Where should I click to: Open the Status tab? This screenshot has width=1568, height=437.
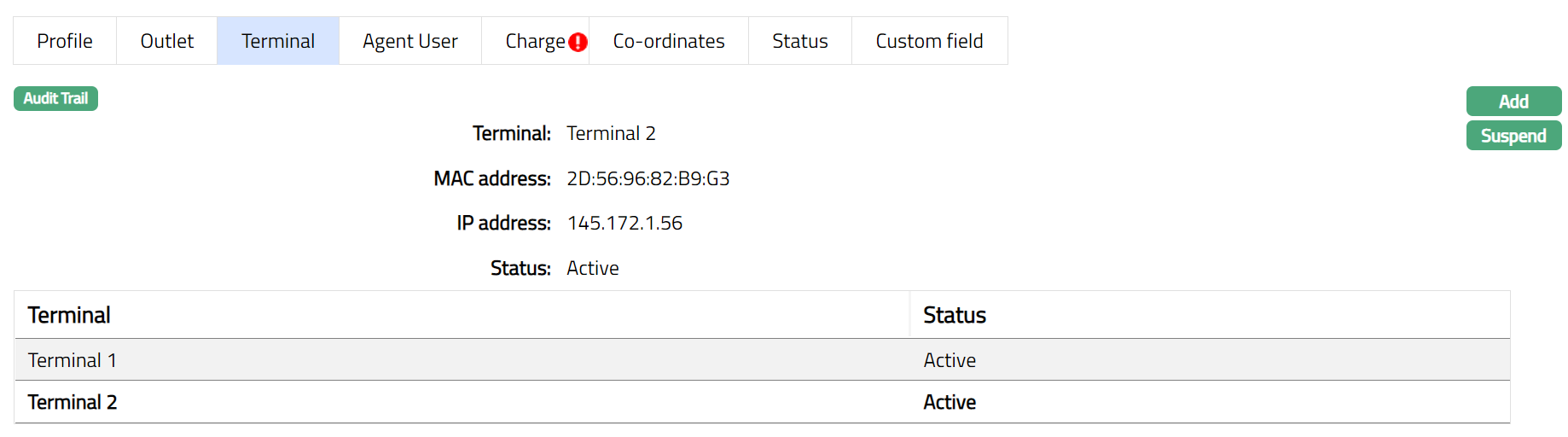pos(800,41)
